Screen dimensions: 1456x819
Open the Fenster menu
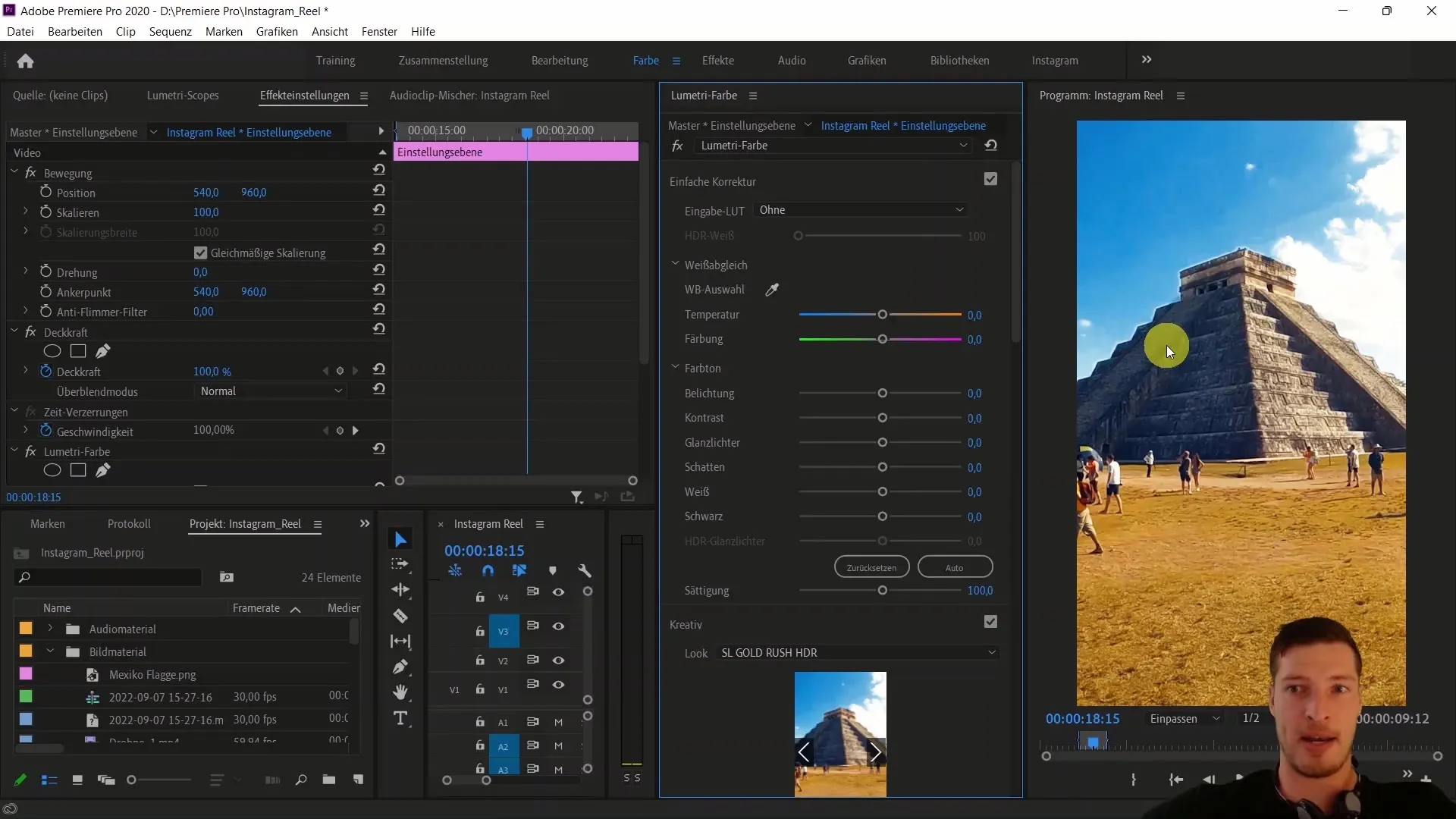(379, 32)
